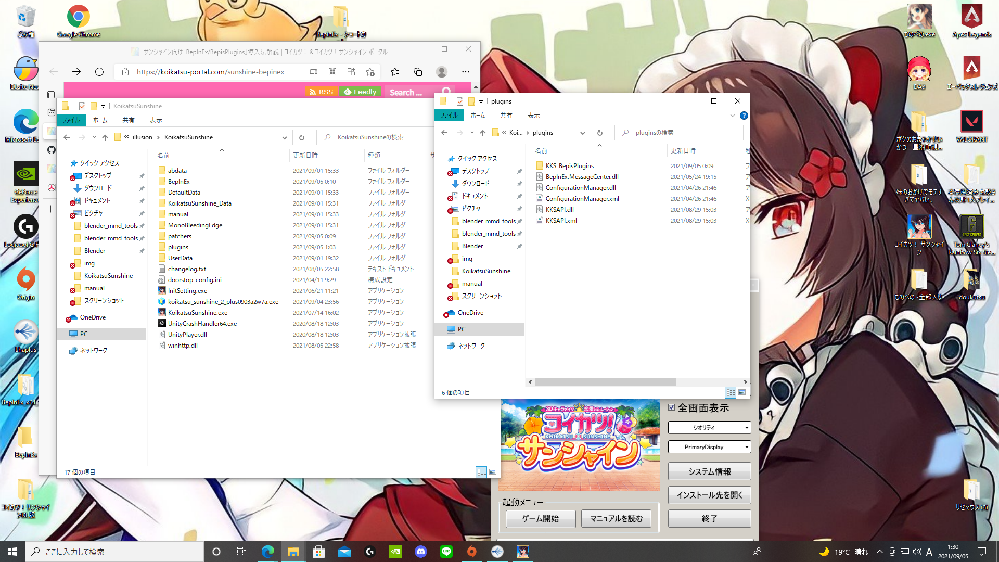The width and height of the screenshot is (999, 562).
Task: Click the up arrow in plugins window
Action: [482, 133]
